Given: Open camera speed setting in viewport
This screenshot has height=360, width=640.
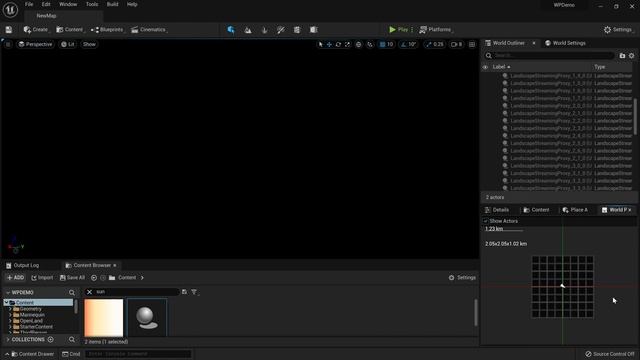Looking at the screenshot, I should click(456, 44).
